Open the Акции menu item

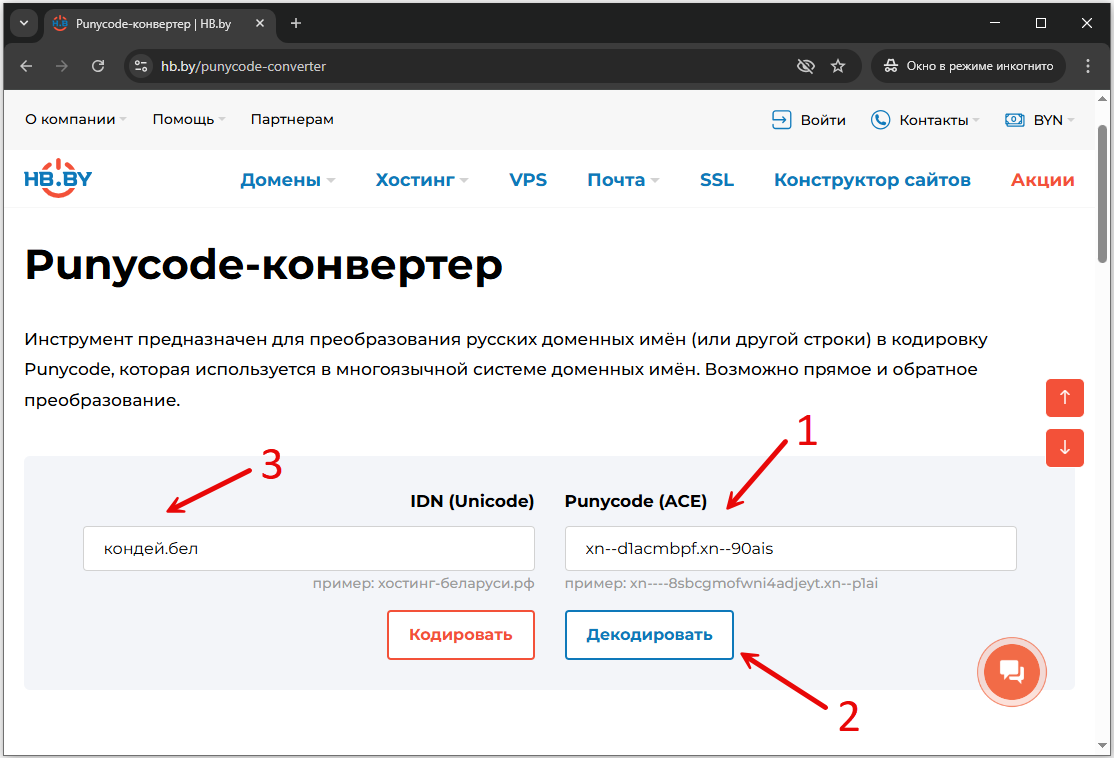point(1042,180)
